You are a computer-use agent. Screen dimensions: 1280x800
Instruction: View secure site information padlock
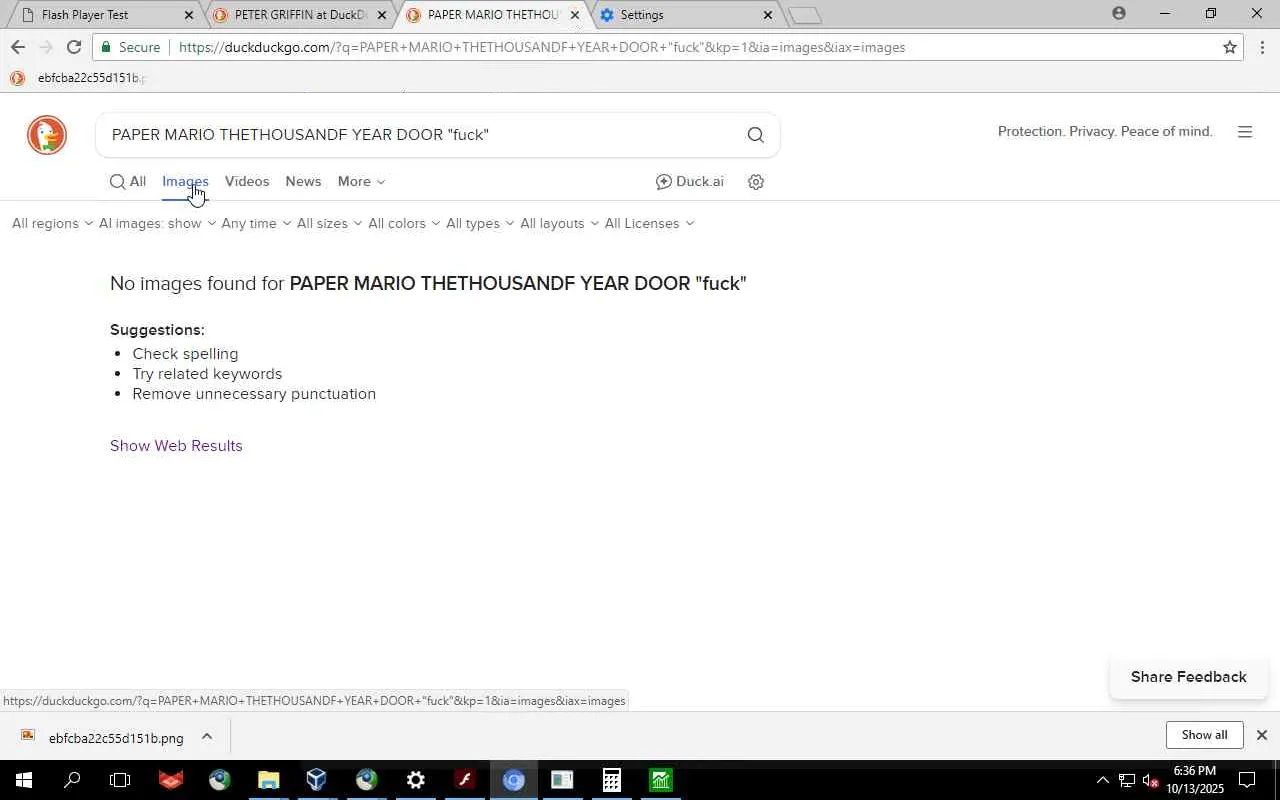point(107,47)
